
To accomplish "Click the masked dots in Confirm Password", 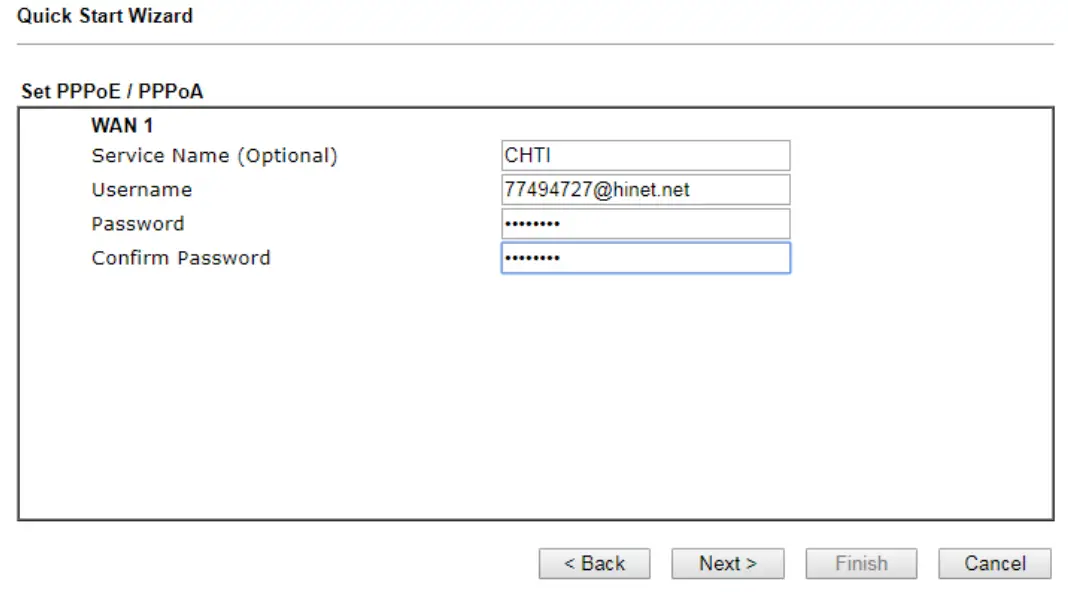I will [x=532, y=259].
